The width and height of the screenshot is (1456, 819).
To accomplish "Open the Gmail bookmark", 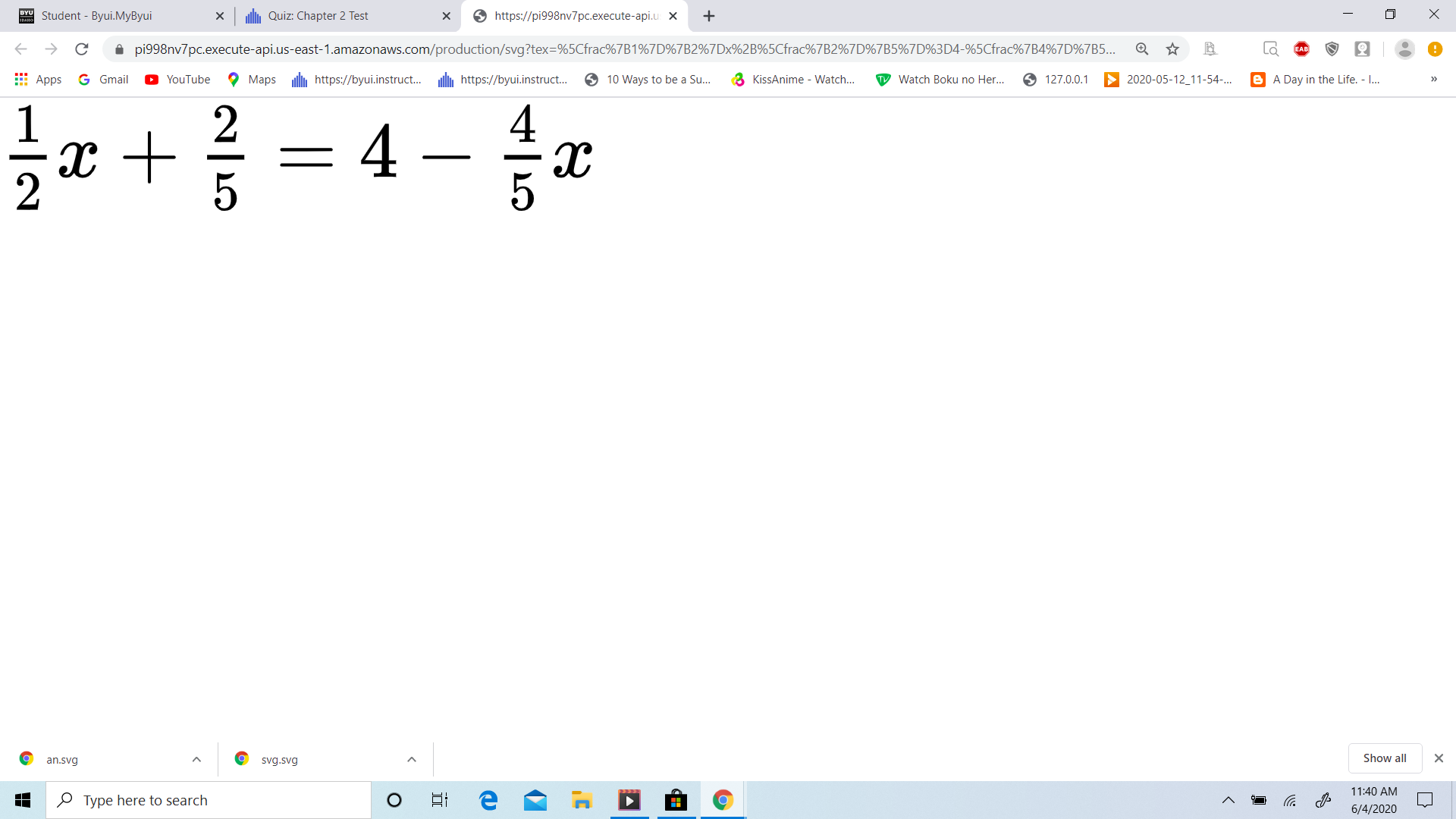I will click(102, 79).
